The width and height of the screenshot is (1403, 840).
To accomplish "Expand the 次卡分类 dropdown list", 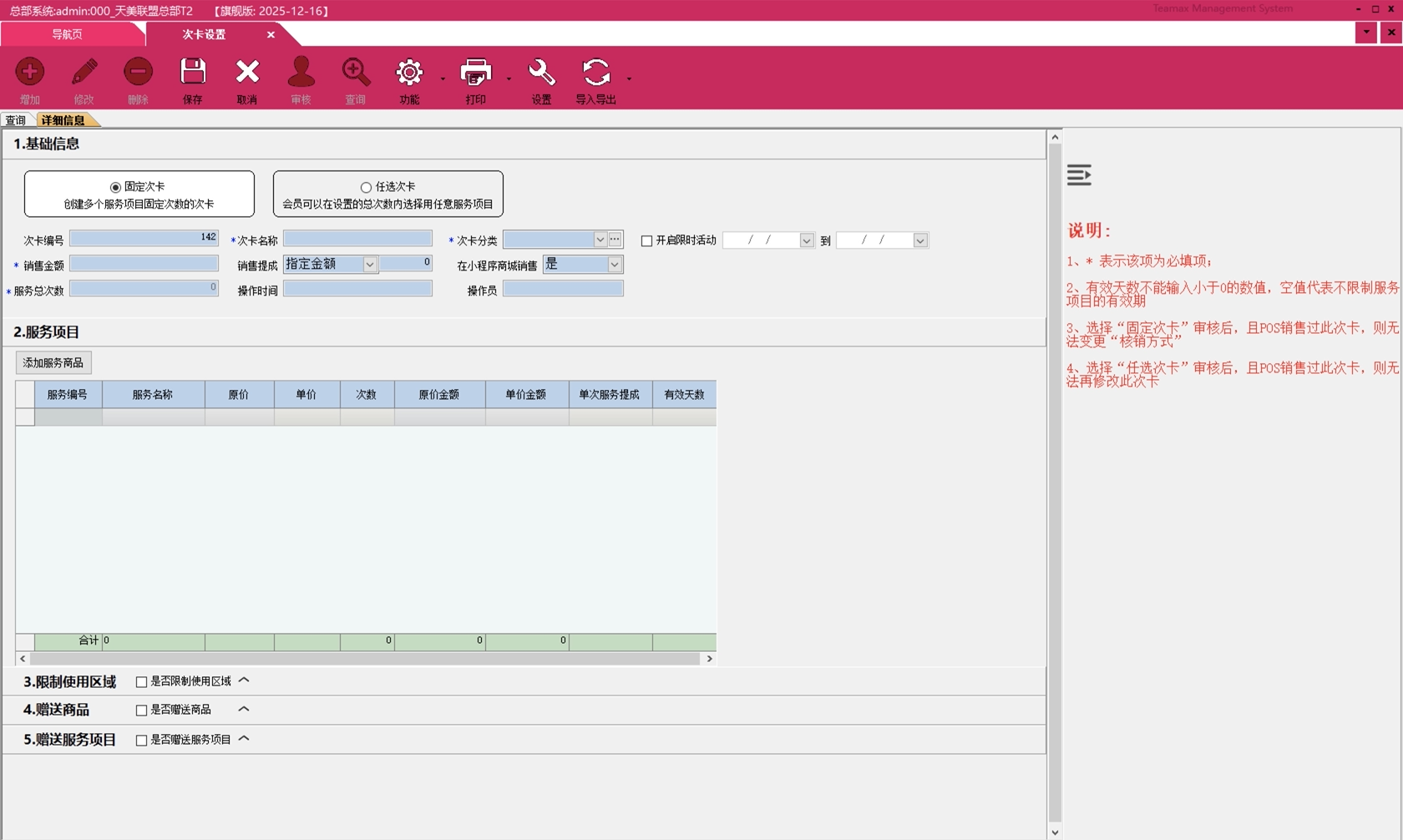I will pyautogui.click(x=600, y=240).
